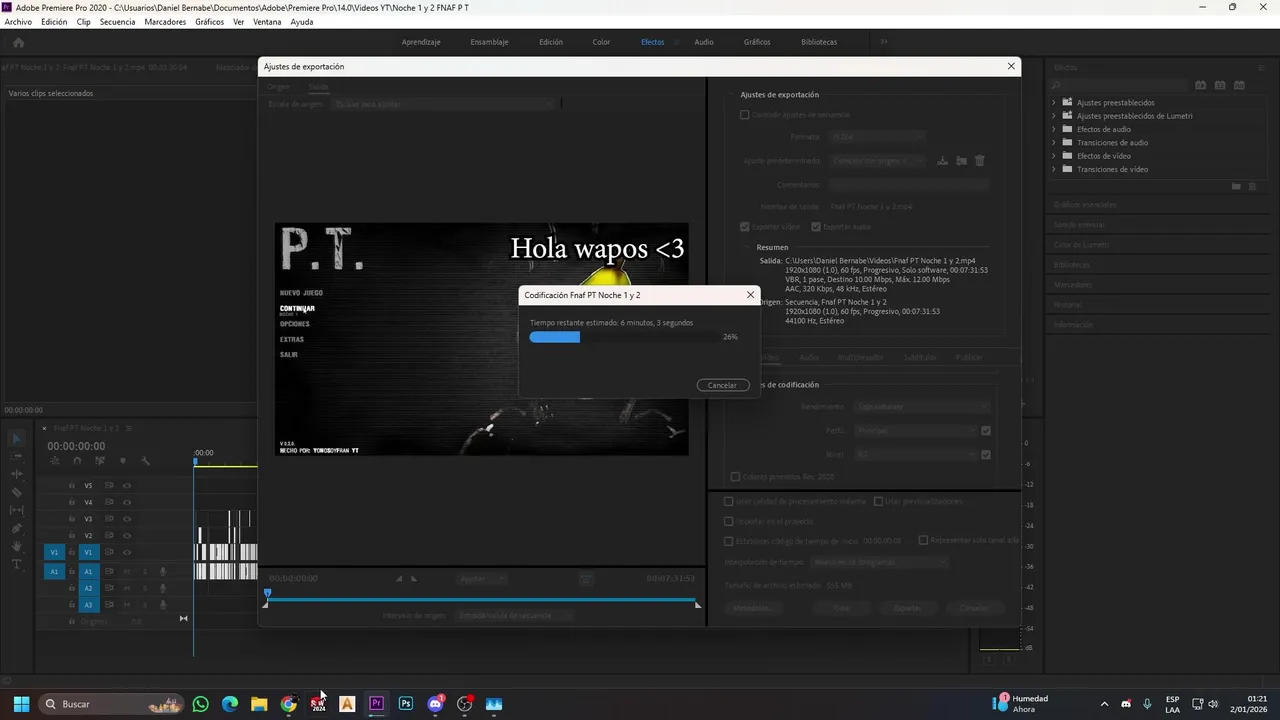Filter effects by YUV icon
The image size is (1280, 720).
coord(1239,85)
